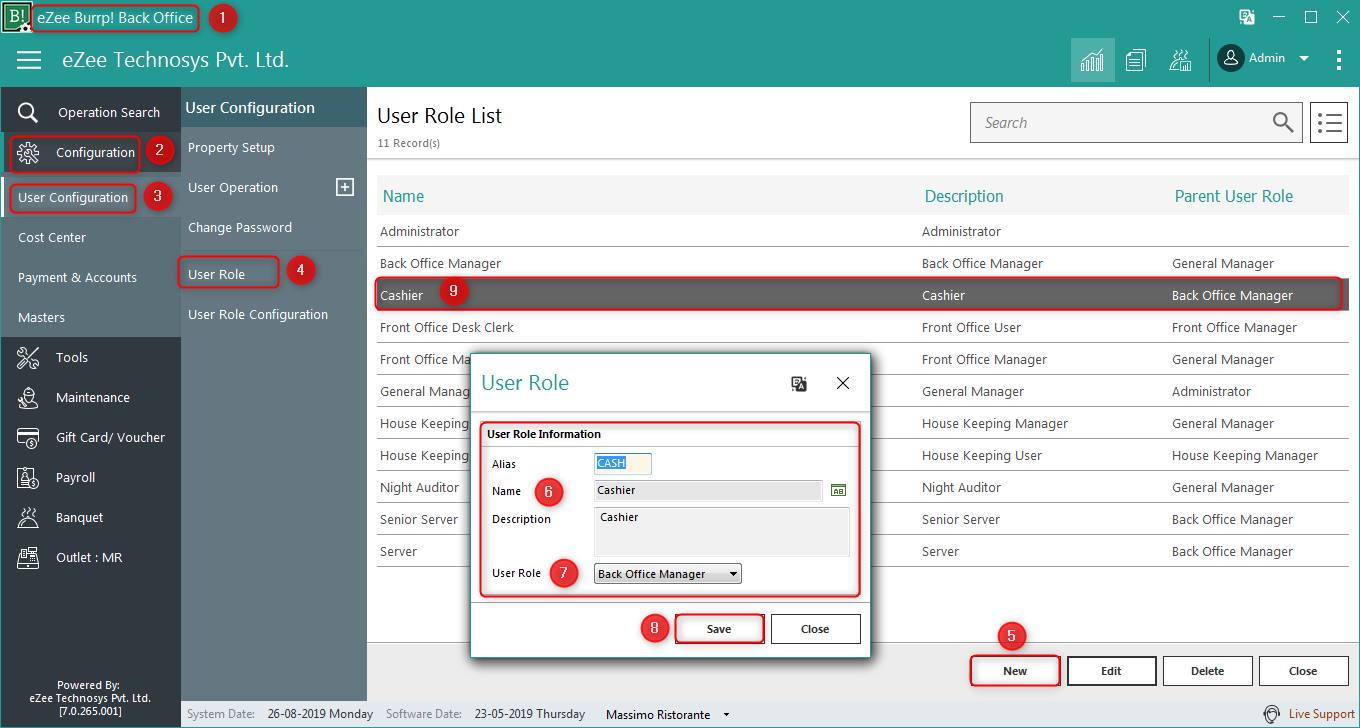Screen dimensions: 1360x728
Task: Click the translate icon in the window title bar
Action: pos(1247,17)
